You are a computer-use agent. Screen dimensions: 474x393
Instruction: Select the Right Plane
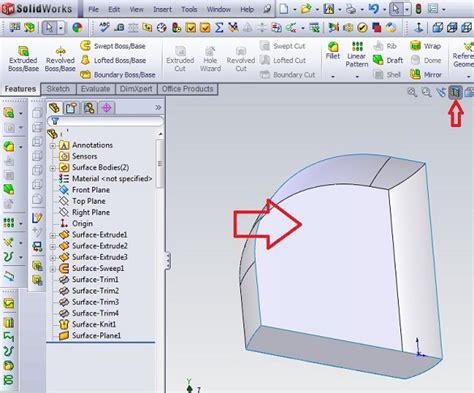click(x=84, y=212)
